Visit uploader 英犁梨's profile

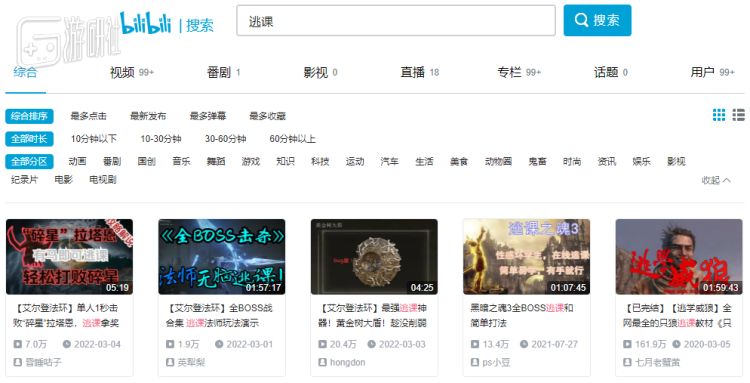click(191, 362)
